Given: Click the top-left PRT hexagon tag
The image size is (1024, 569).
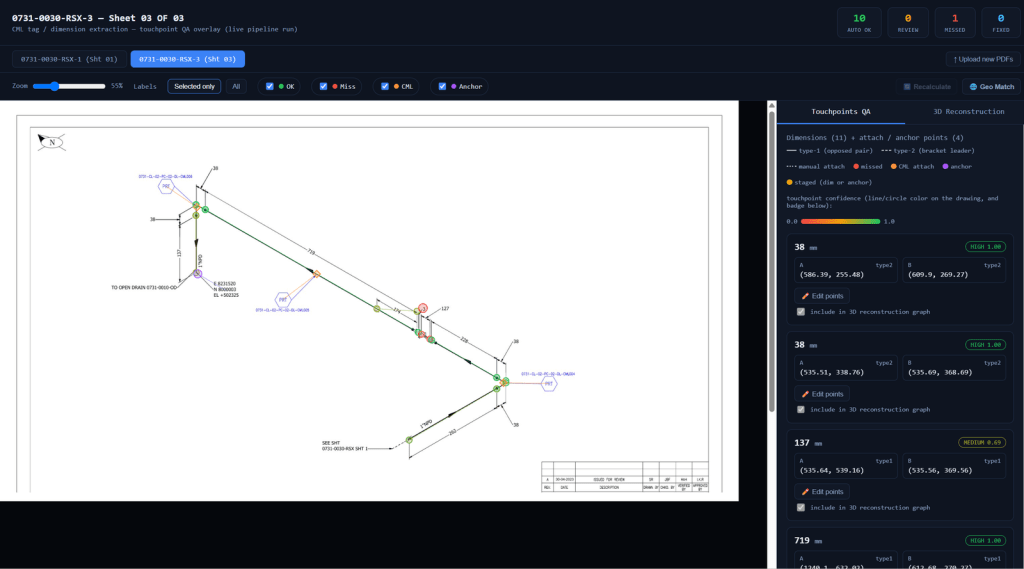Looking at the screenshot, I should (166, 186).
